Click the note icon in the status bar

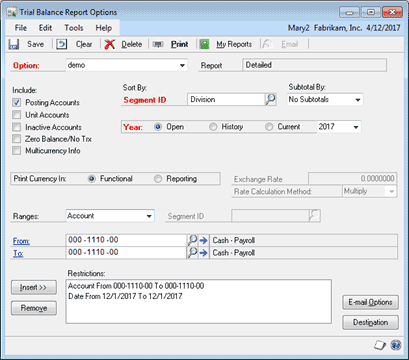[379, 345]
